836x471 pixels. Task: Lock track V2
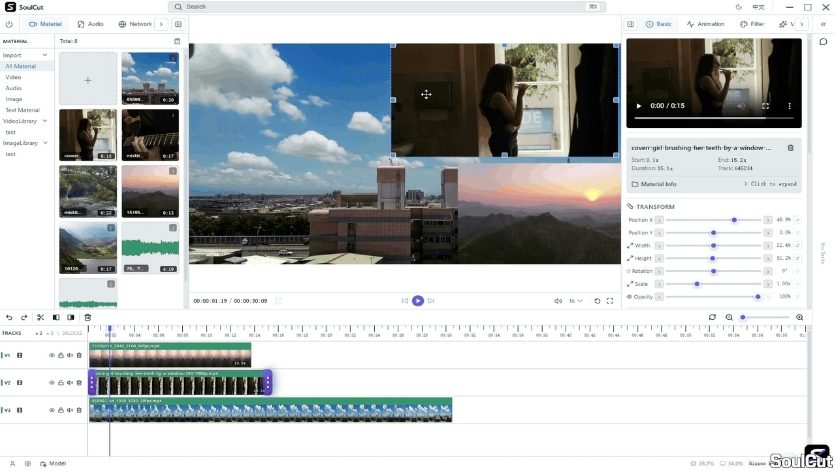[61, 382]
